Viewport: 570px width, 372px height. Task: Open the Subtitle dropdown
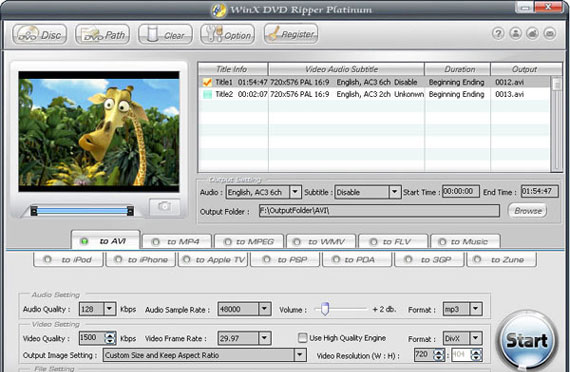click(x=394, y=192)
